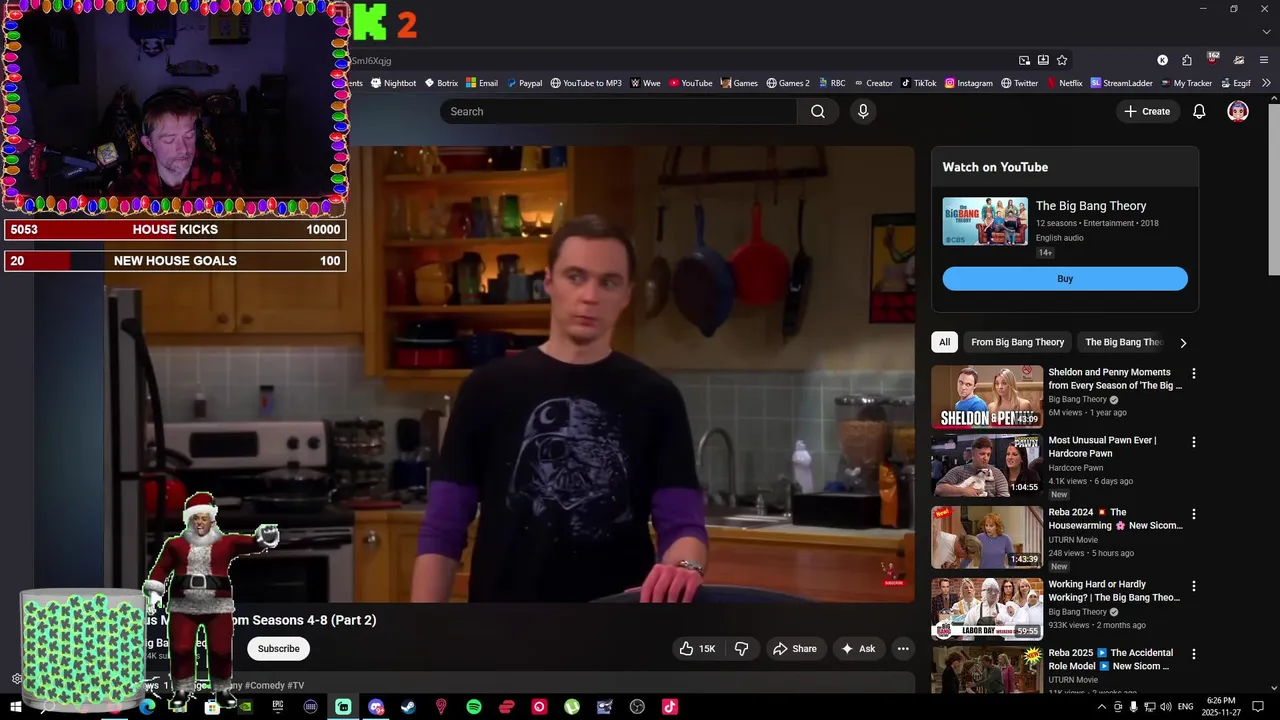Play Sheldon and Penny Moments thumbnail
Viewport: 1280px width, 720px height.
(987, 397)
